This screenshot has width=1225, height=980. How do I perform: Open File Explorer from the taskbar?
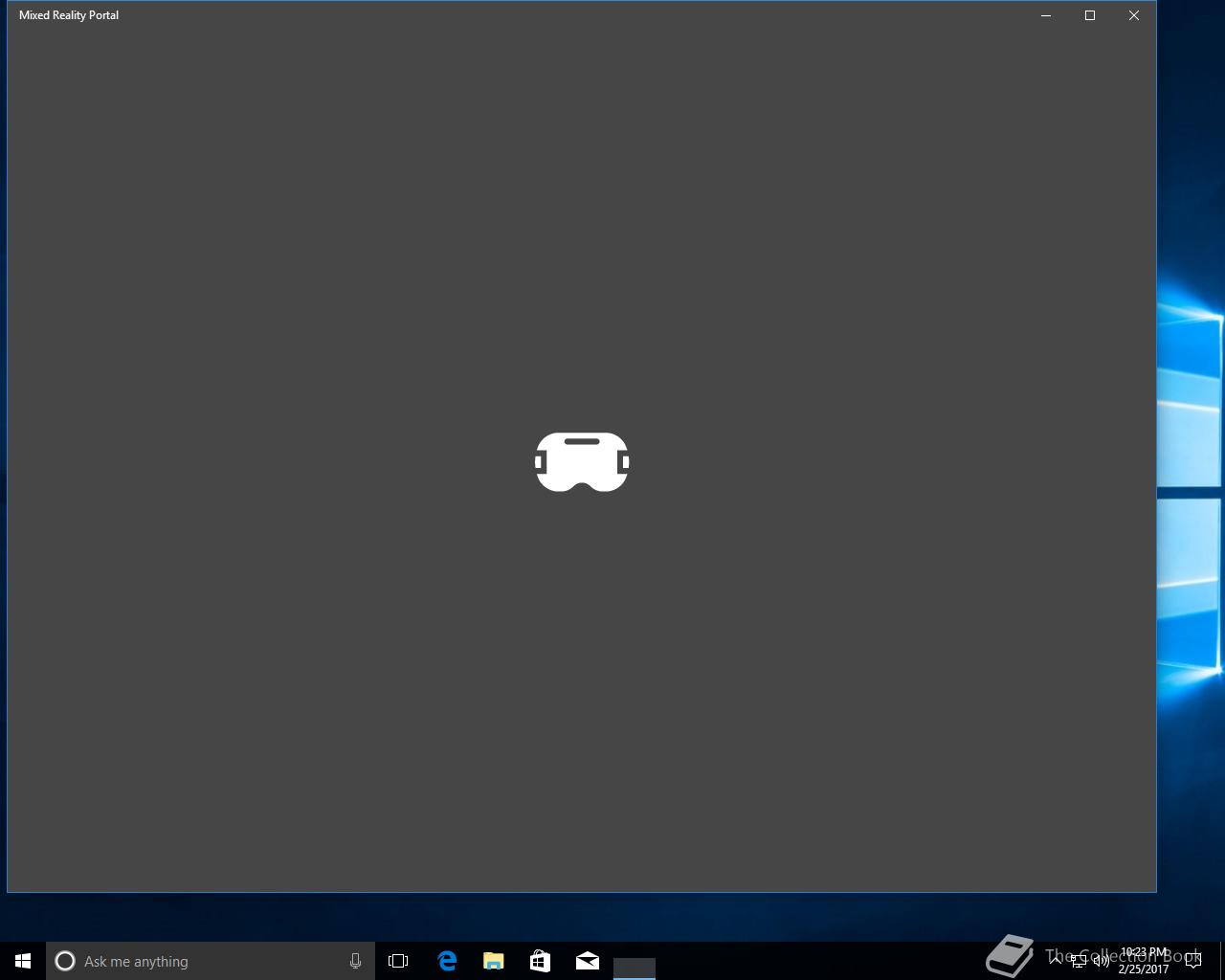pos(494,961)
